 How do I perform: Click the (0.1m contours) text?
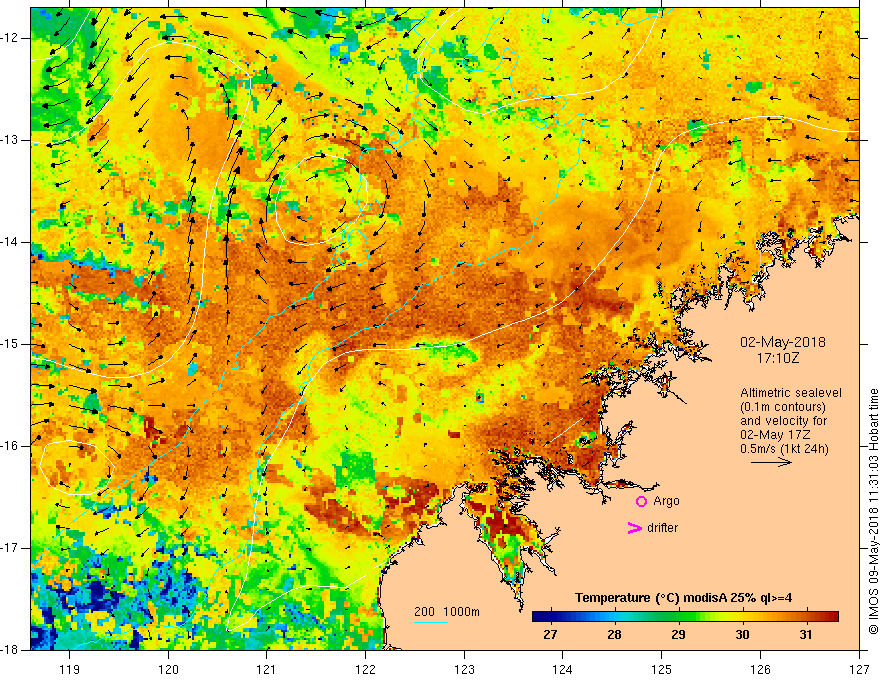tap(783, 407)
